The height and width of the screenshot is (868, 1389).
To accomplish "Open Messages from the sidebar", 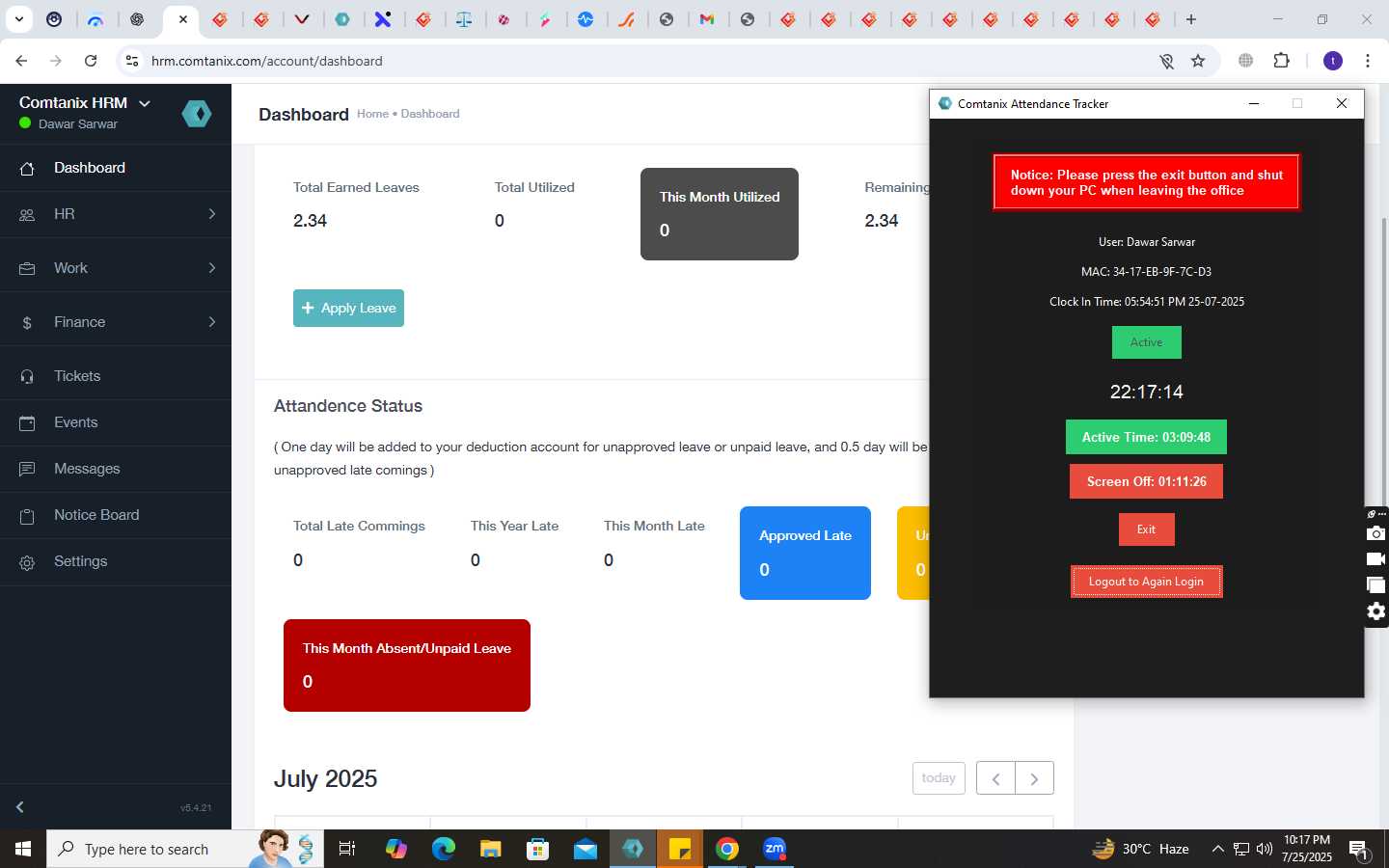I will pyautogui.click(x=116, y=469).
